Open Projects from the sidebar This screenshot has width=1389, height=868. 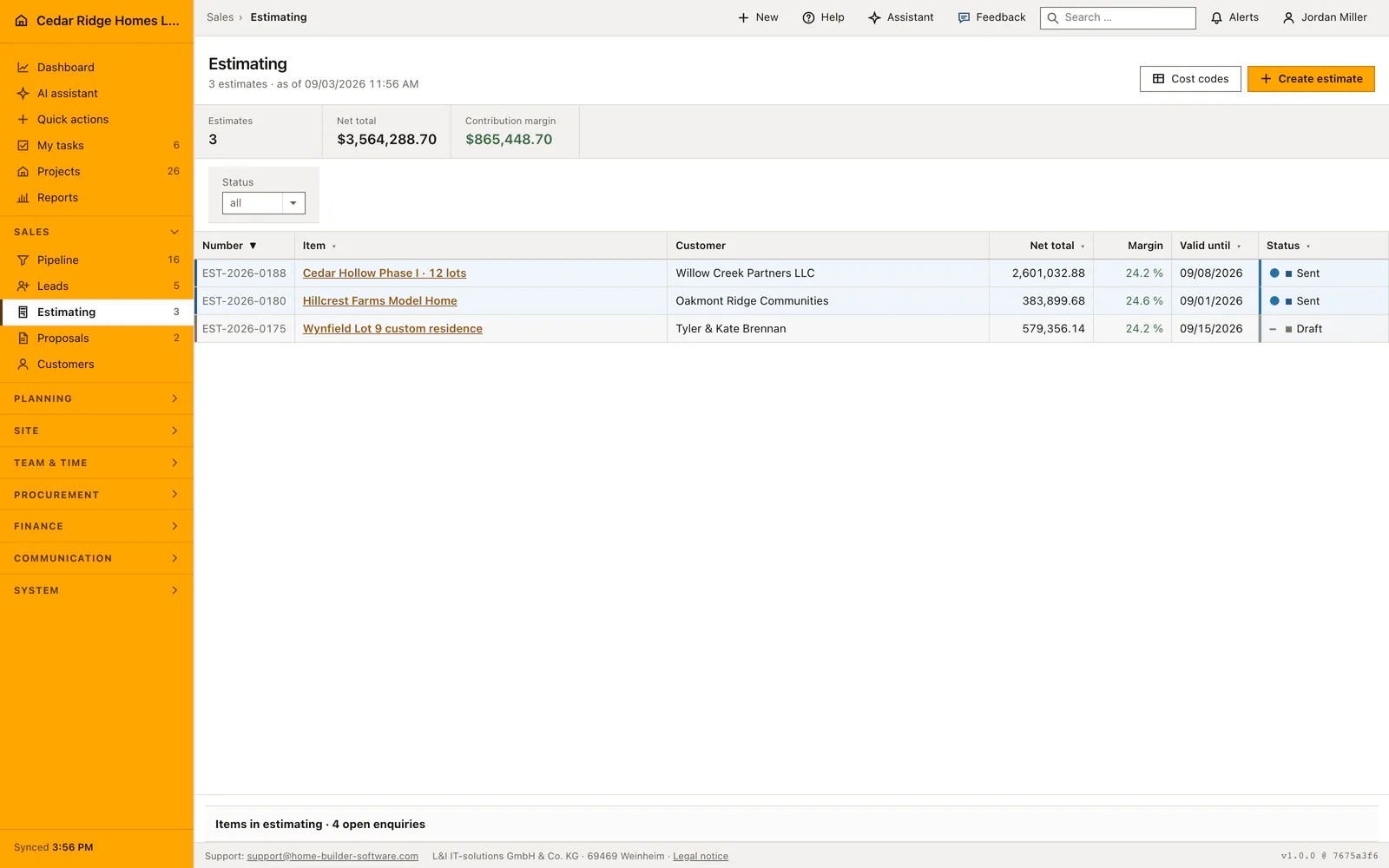(x=96, y=171)
